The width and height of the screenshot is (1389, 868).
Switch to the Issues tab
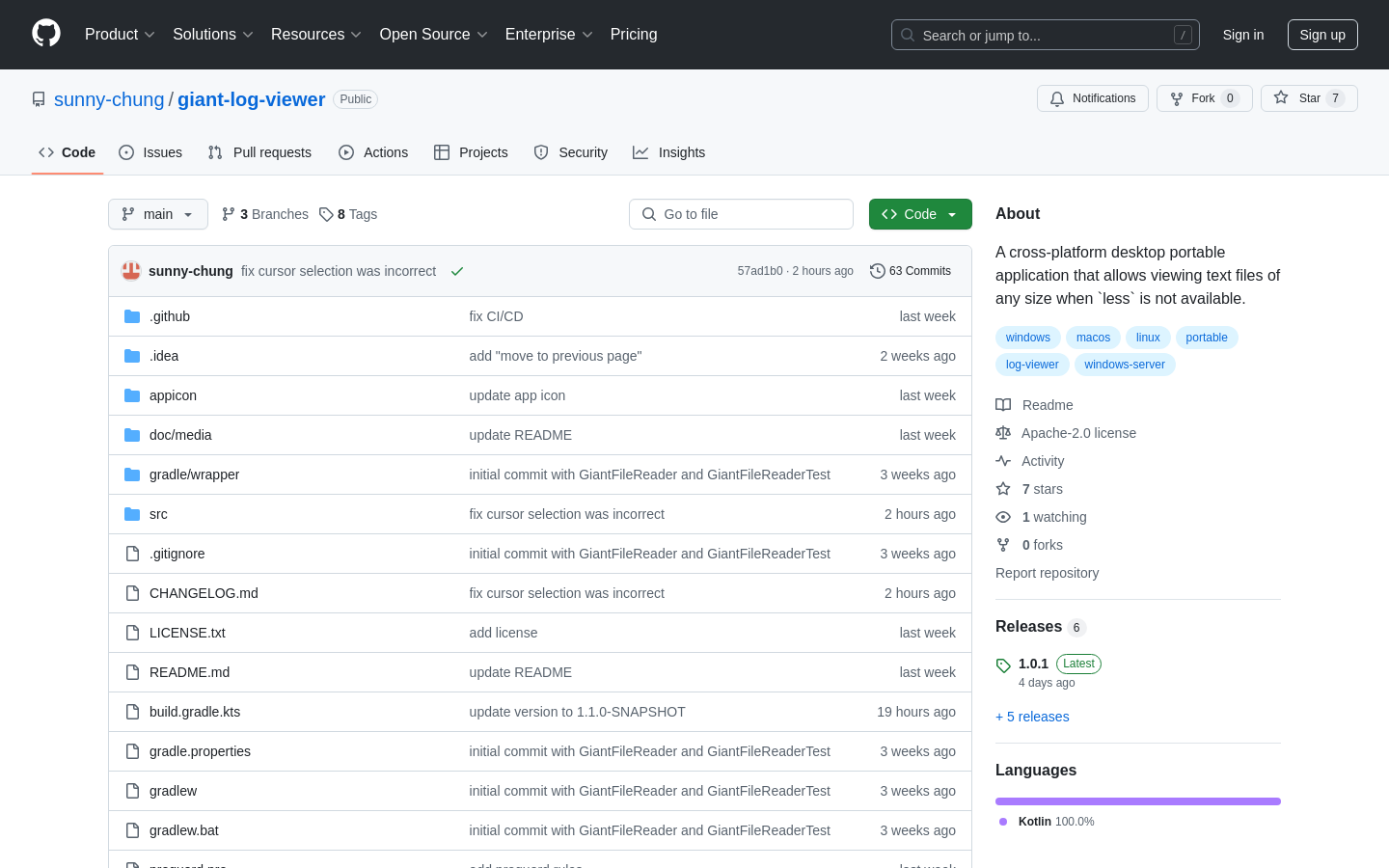150,152
